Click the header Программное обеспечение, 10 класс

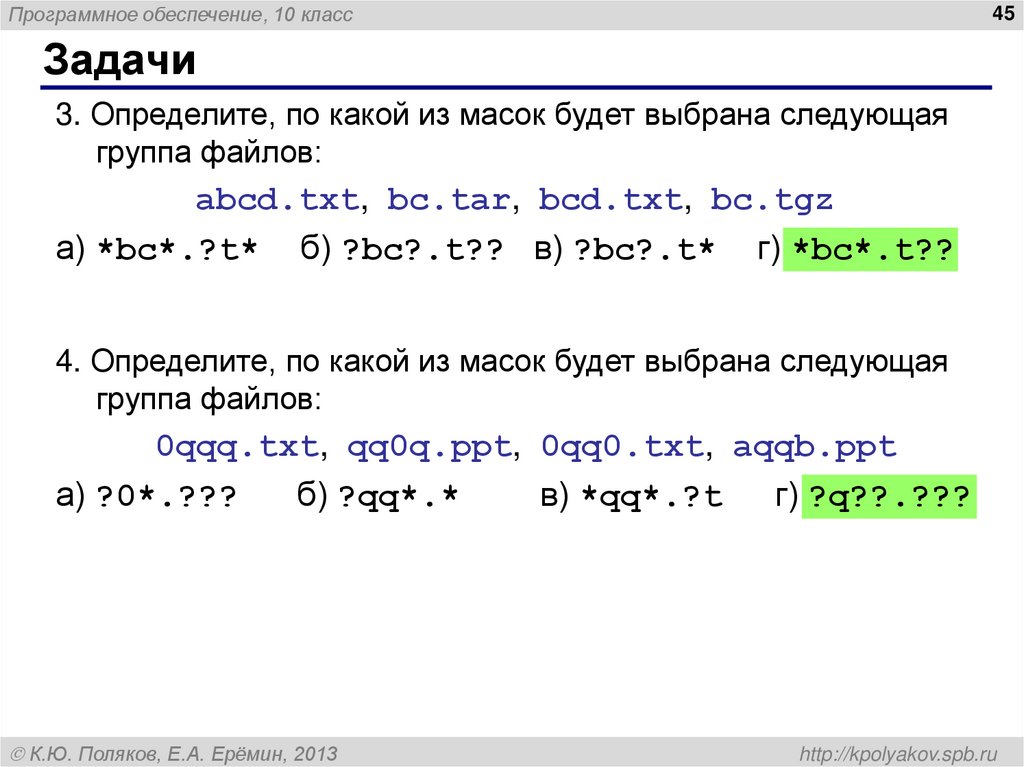point(180,13)
